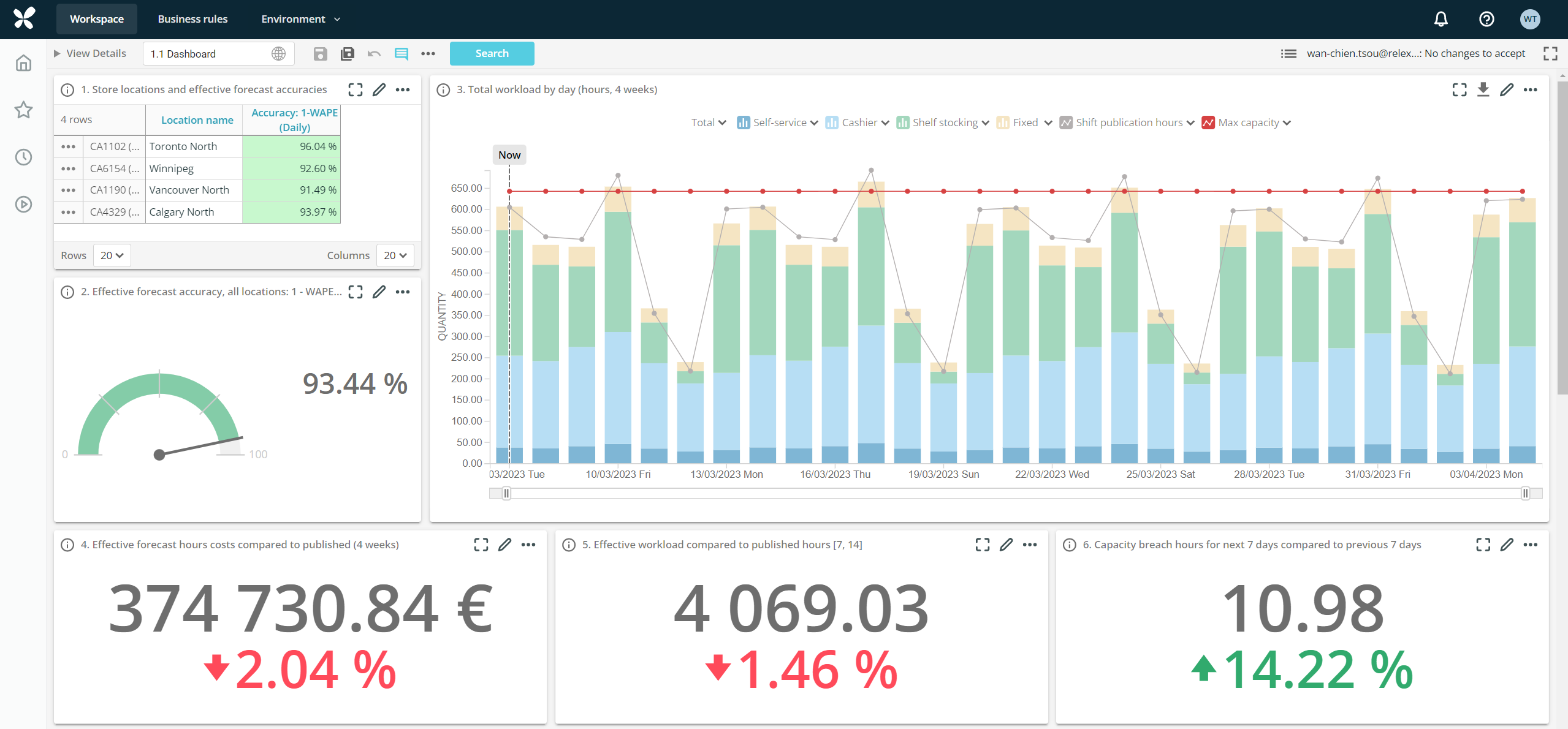1568x729 pixels.
Task: Edit the Store locations widget
Action: point(379,89)
